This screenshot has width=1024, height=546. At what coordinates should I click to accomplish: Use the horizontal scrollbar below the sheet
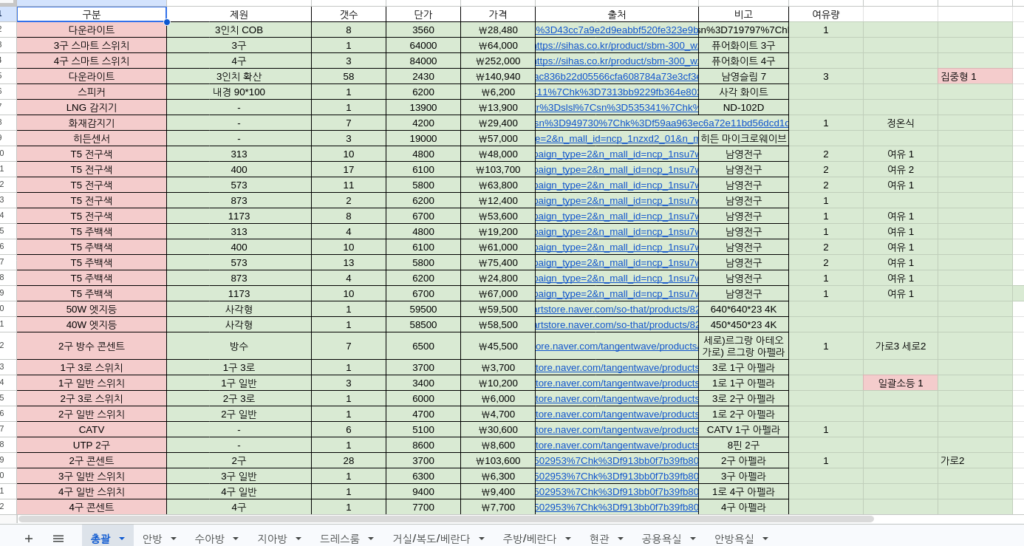tap(445, 519)
